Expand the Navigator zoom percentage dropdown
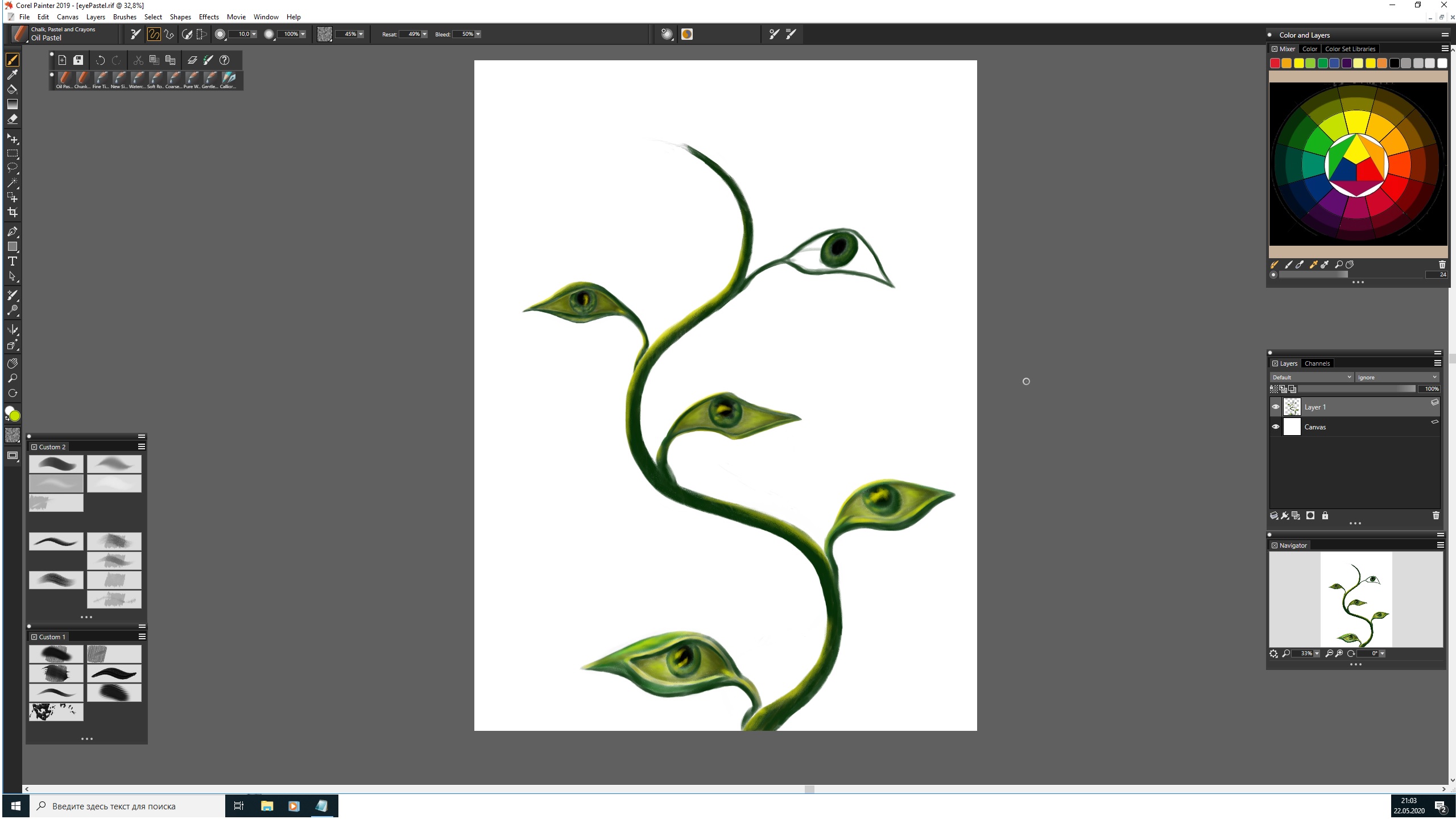 click(x=1317, y=654)
